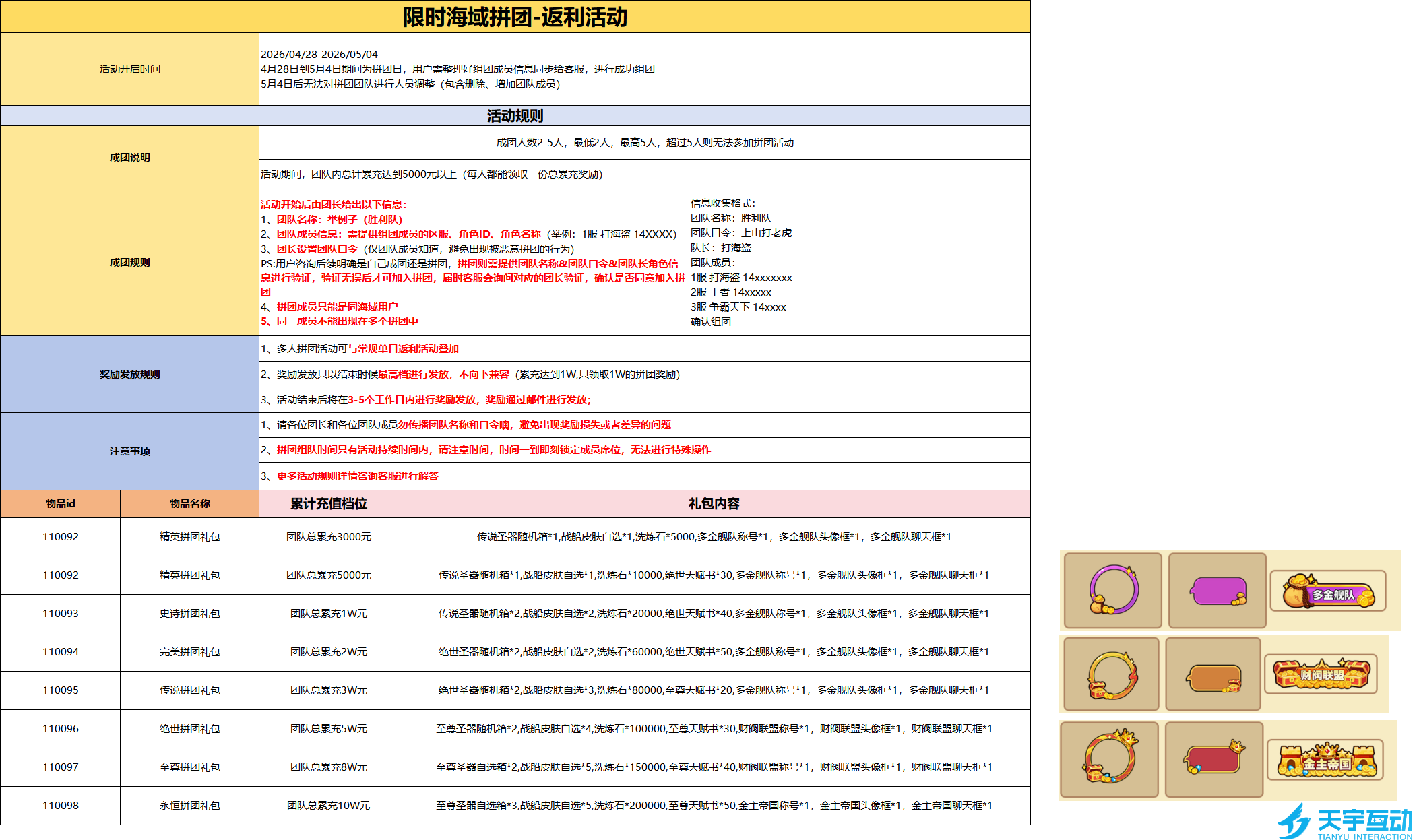
Task: Select the 确认组团 text
Action: (x=711, y=322)
